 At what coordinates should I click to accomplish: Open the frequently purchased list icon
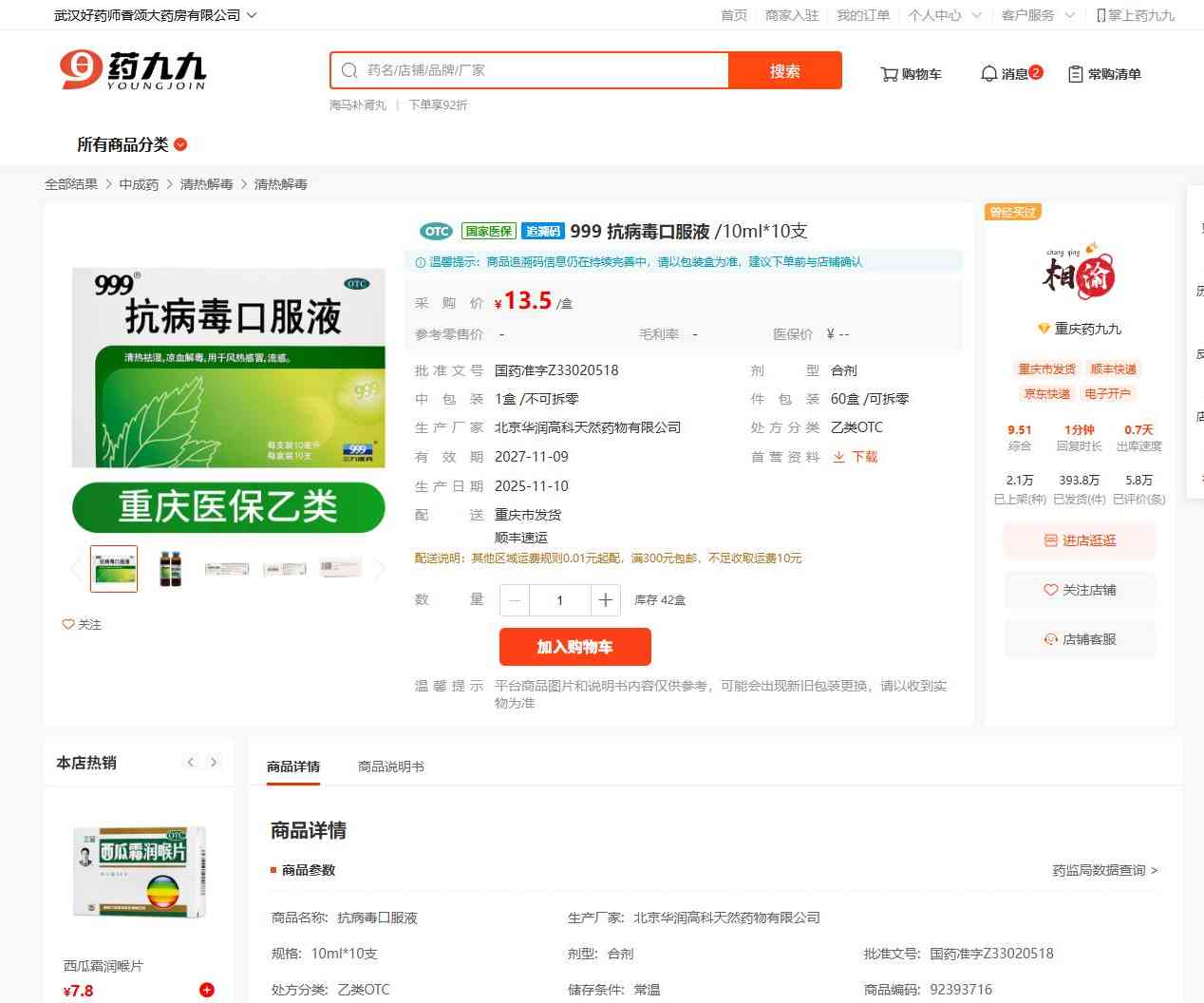point(1075,74)
